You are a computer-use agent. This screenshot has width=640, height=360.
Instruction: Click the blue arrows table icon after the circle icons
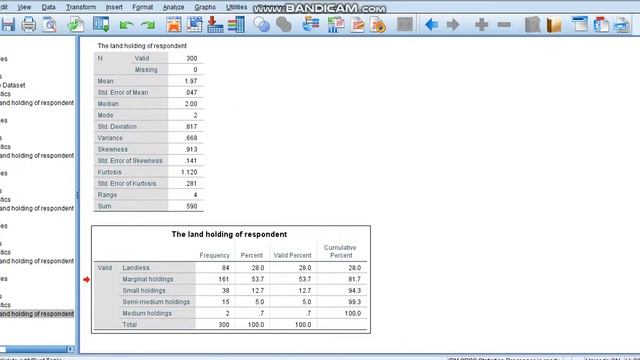[311, 24]
